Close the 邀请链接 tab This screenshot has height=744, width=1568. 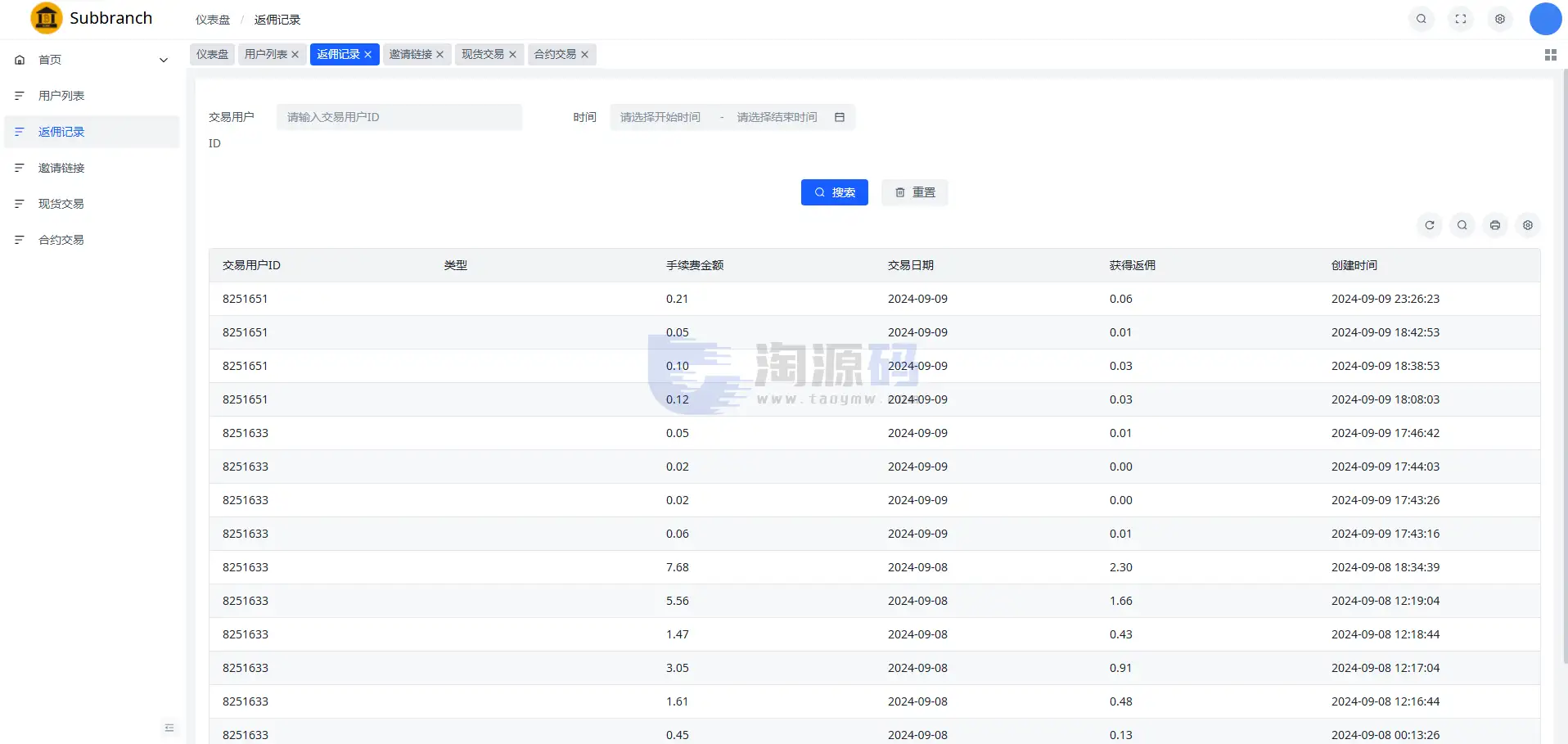click(x=440, y=54)
